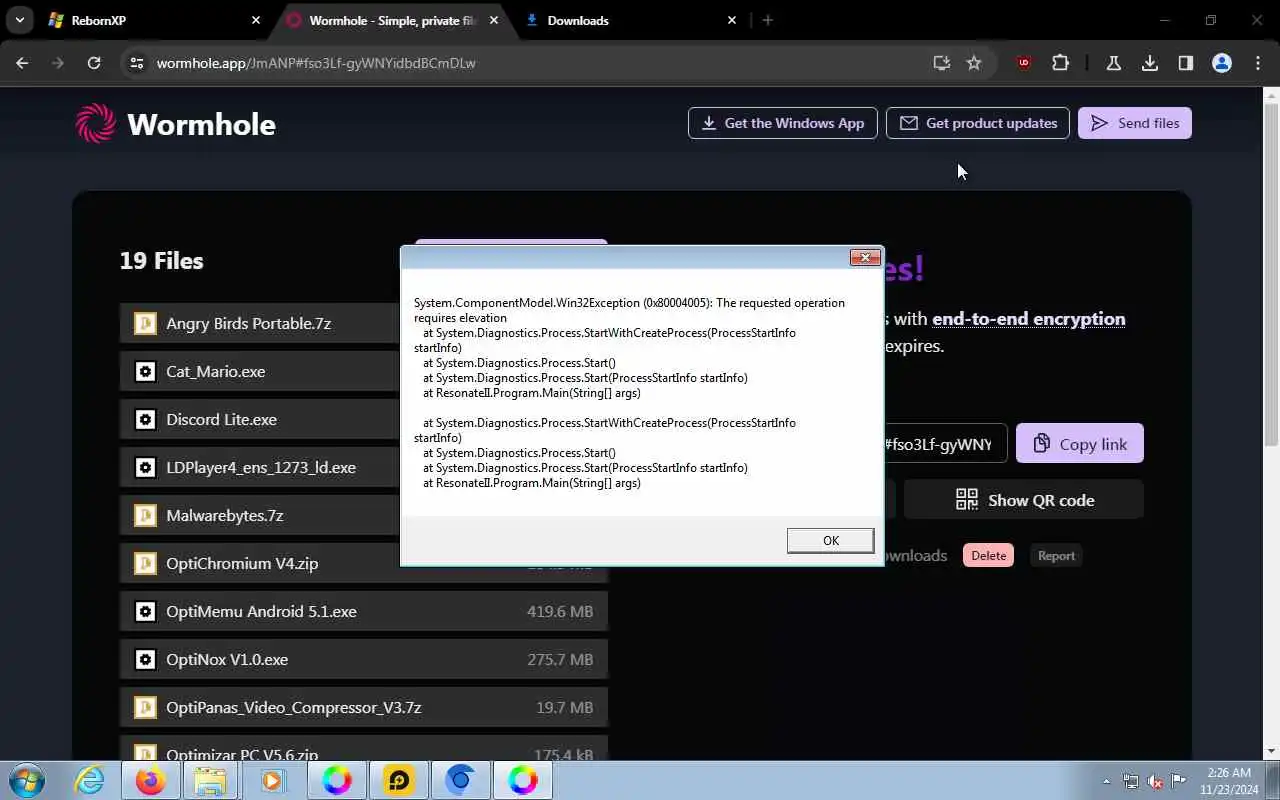Toggle the browser side panel
Image resolution: width=1280 pixels, height=800 pixels.
1186,63
